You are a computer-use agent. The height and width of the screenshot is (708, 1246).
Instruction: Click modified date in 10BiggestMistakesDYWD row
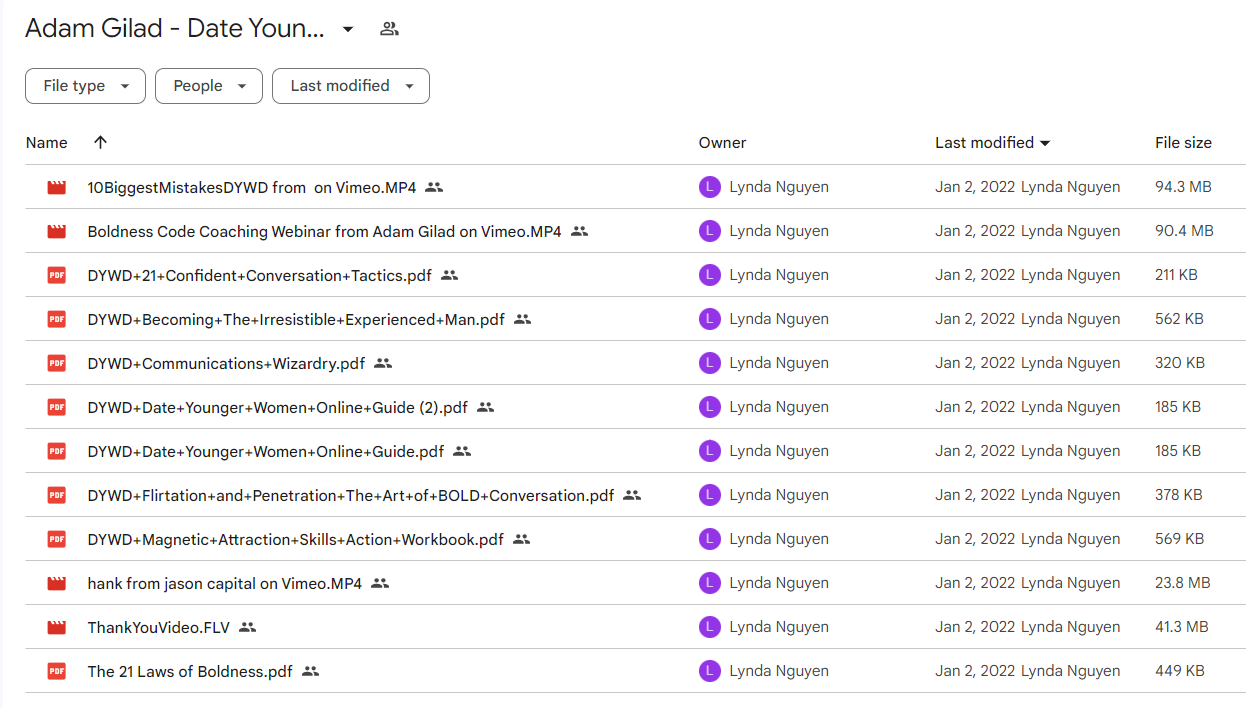[x=975, y=187]
